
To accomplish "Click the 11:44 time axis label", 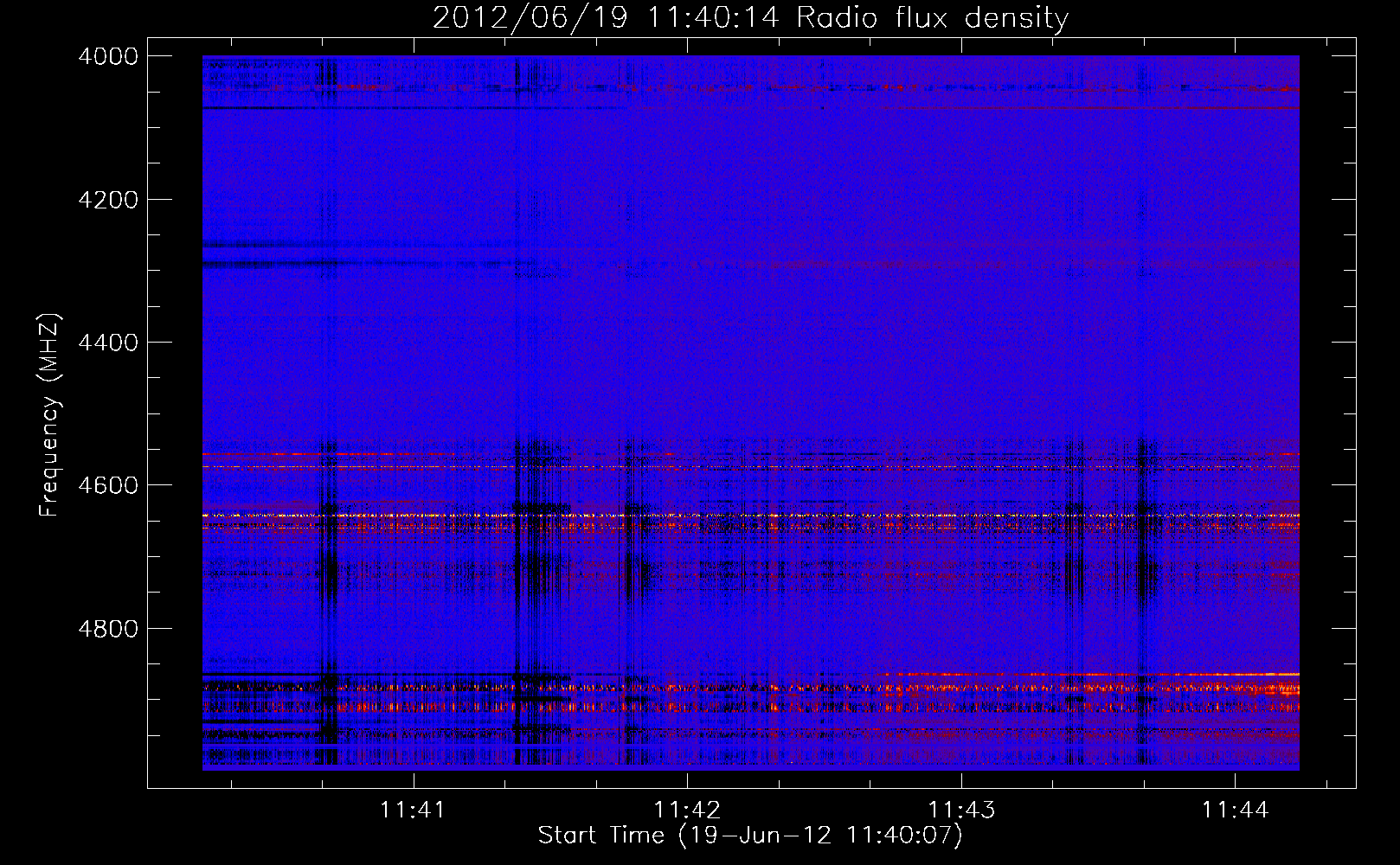I will (x=1236, y=810).
